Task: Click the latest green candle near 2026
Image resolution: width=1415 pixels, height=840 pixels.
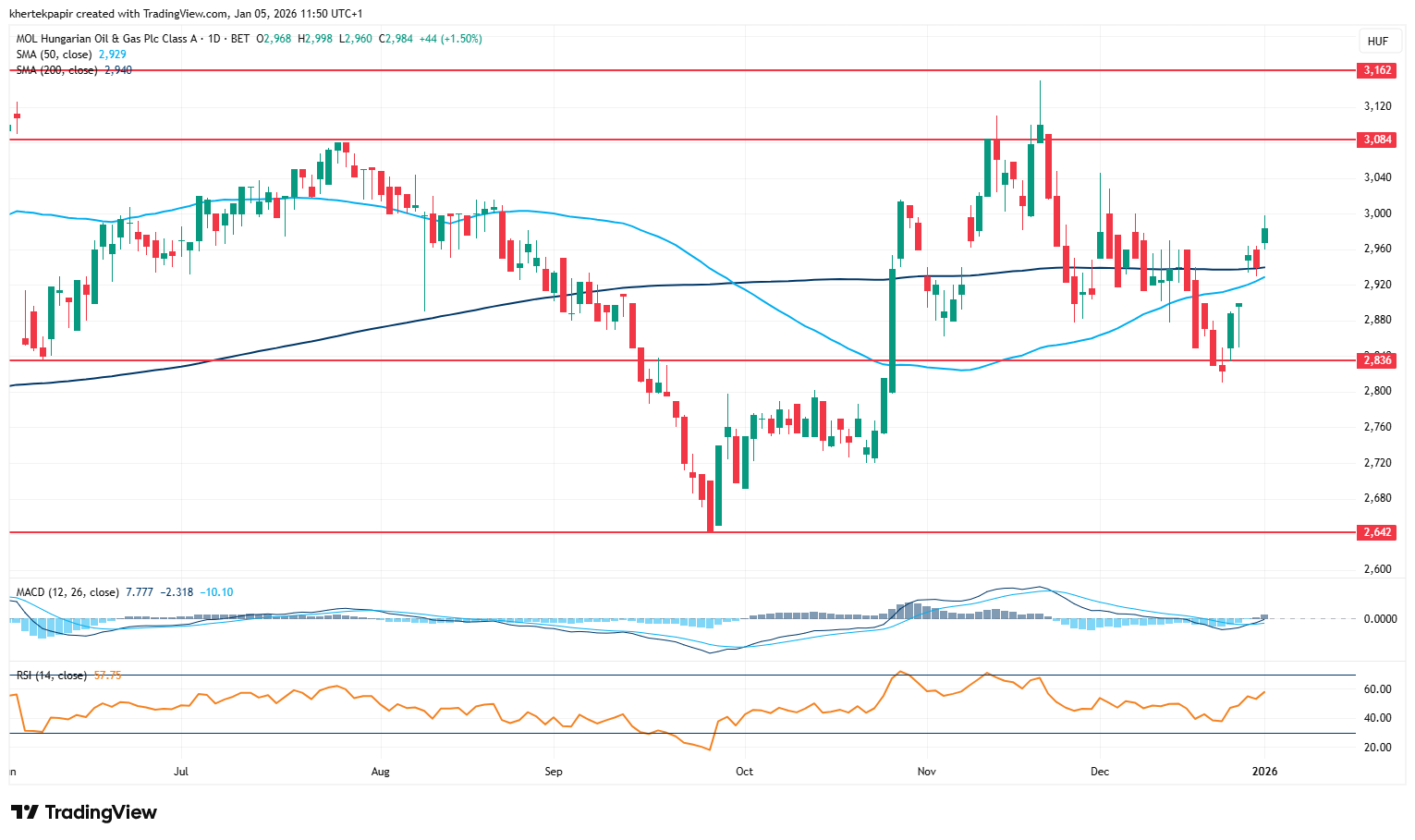Action: [x=1264, y=236]
